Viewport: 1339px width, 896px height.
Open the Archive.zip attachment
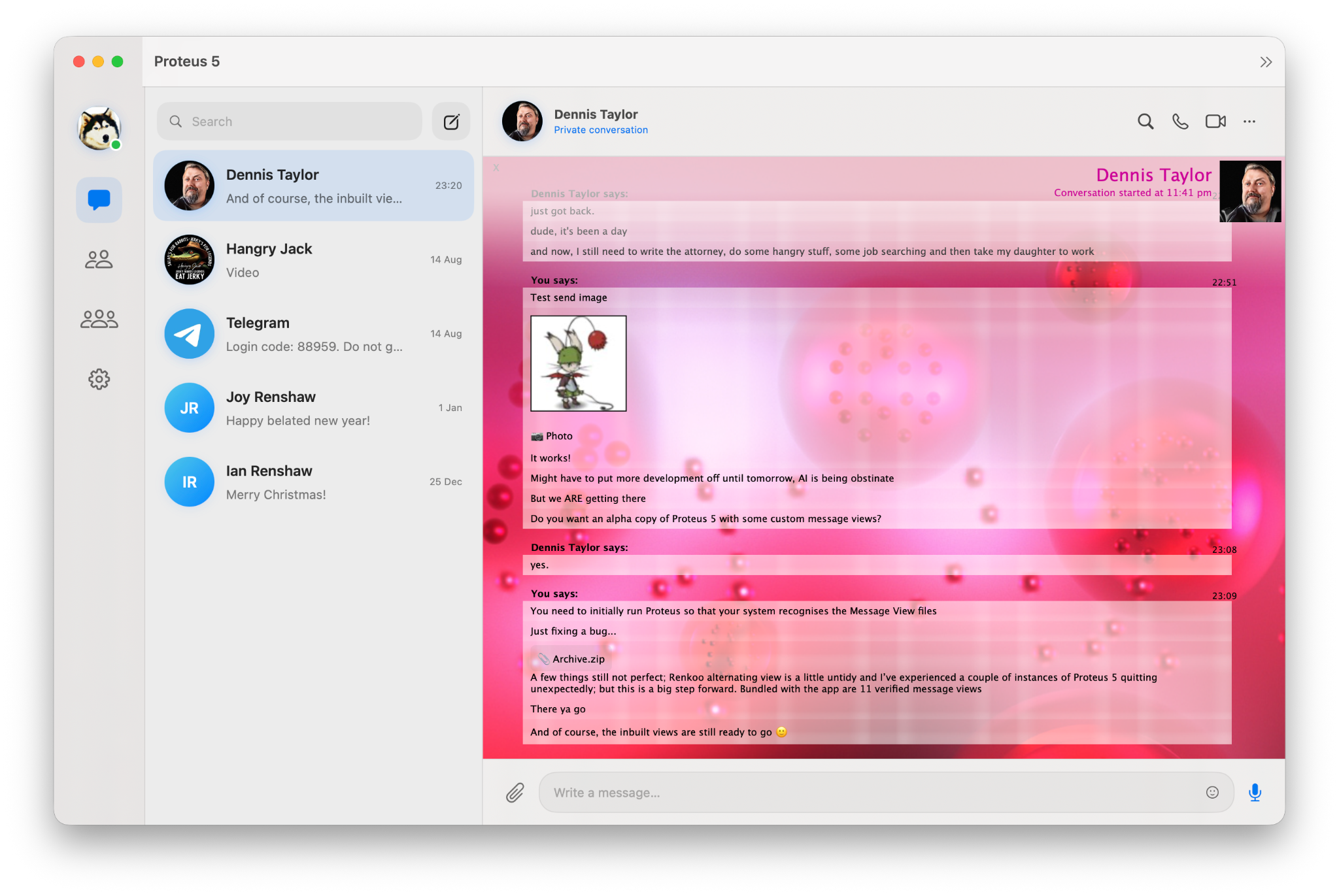pyautogui.click(x=571, y=659)
